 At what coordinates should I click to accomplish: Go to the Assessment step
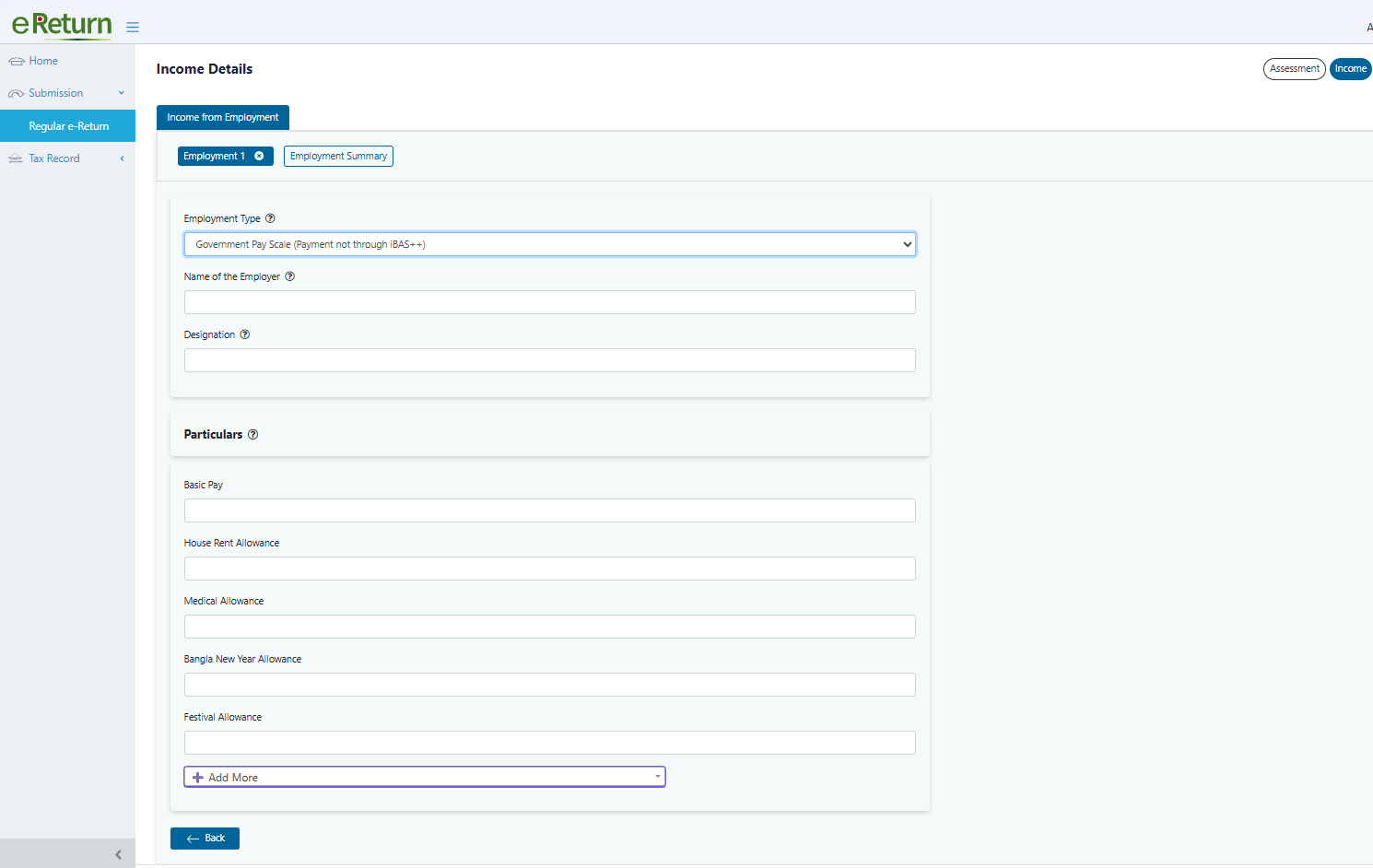click(1295, 69)
